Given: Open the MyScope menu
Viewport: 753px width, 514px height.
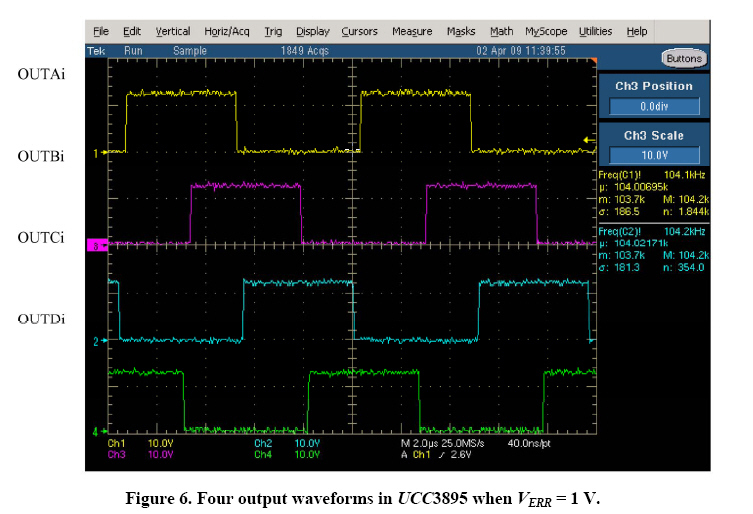Looking at the screenshot, I should point(546,31).
